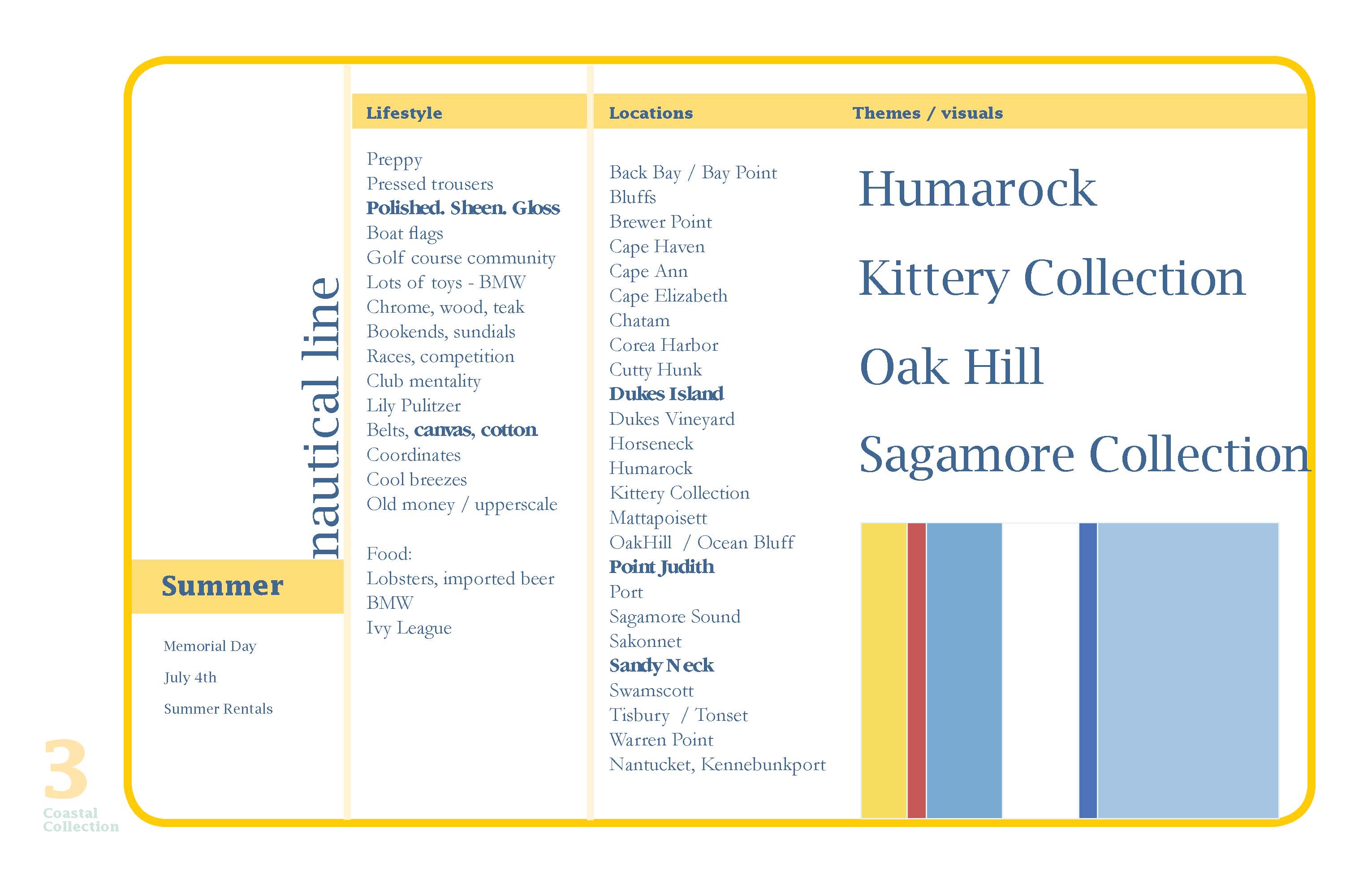Click 'Cape Ann' location
1359x896 pixels.
tap(649, 271)
